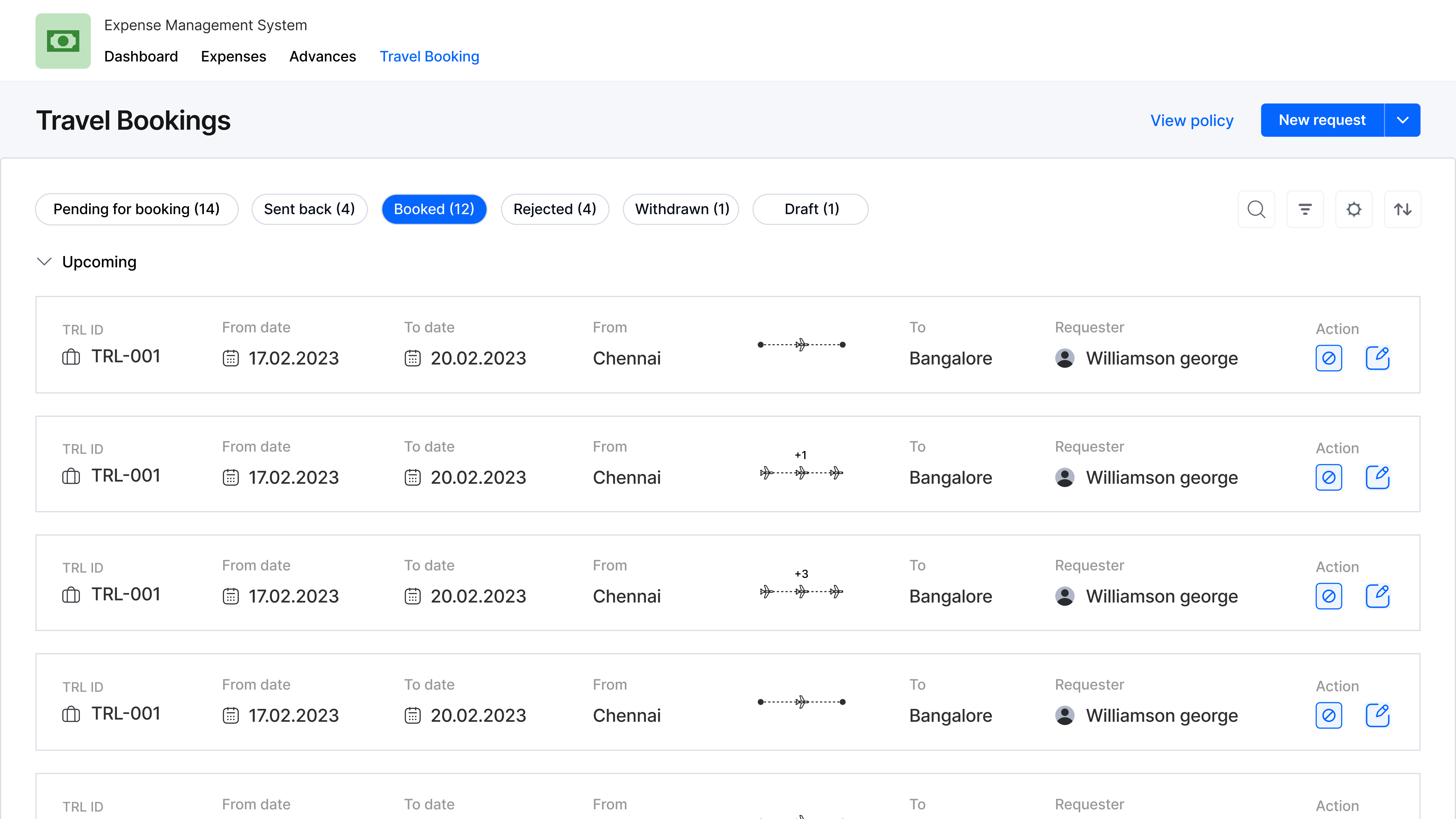Click the Travel Bookings page heading
This screenshot has width=1456, height=819.
(134, 121)
